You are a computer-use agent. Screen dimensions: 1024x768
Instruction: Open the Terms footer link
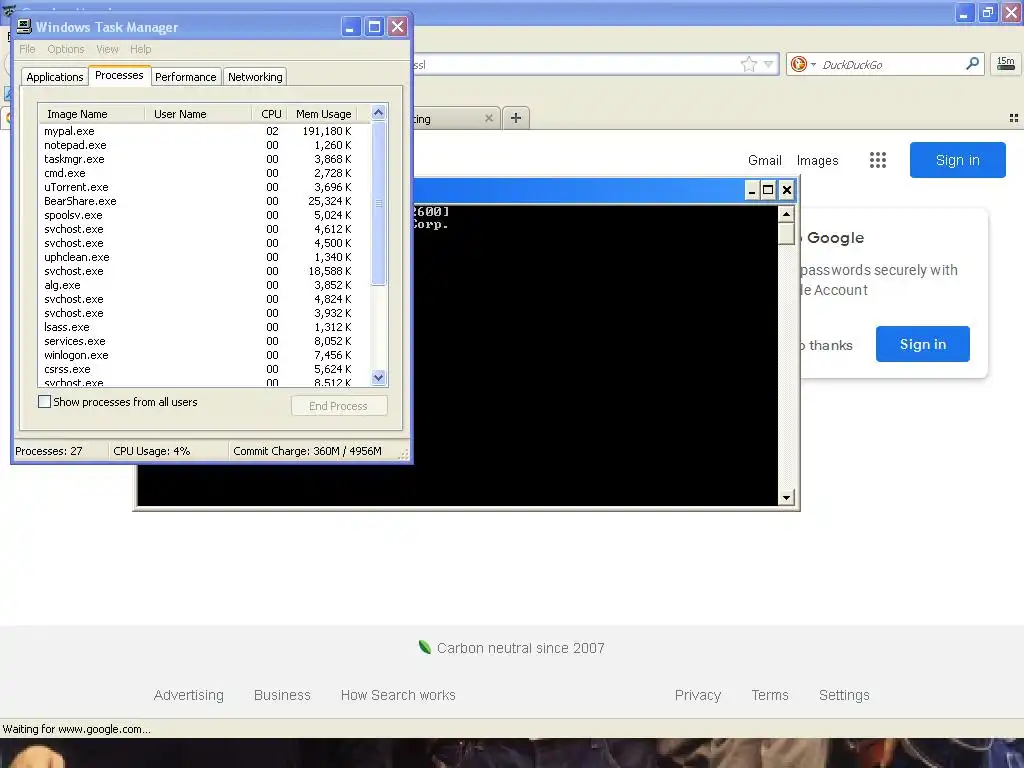[x=770, y=695]
